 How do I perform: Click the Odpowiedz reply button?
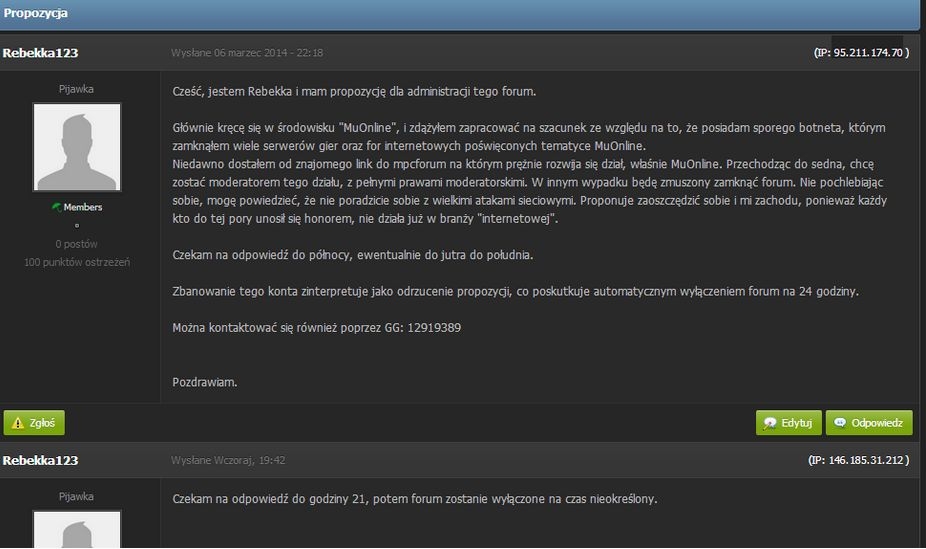(869, 423)
